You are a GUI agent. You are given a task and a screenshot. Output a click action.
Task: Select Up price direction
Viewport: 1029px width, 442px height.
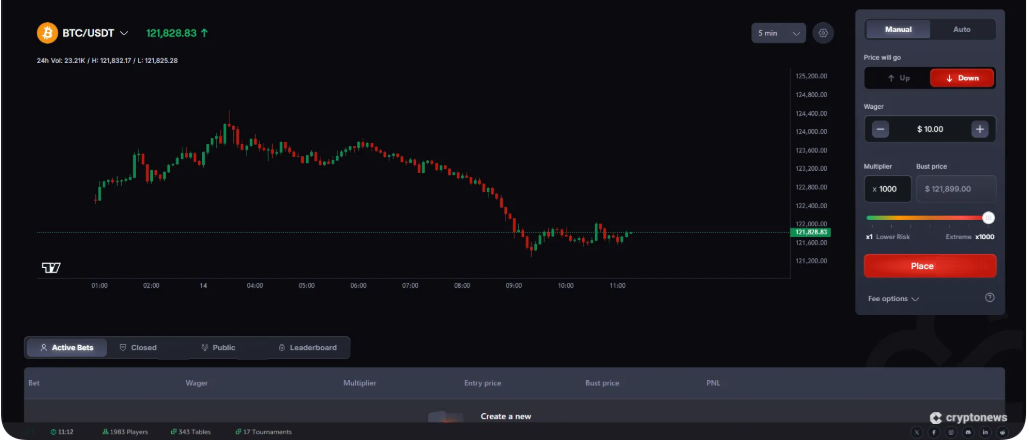(x=897, y=78)
